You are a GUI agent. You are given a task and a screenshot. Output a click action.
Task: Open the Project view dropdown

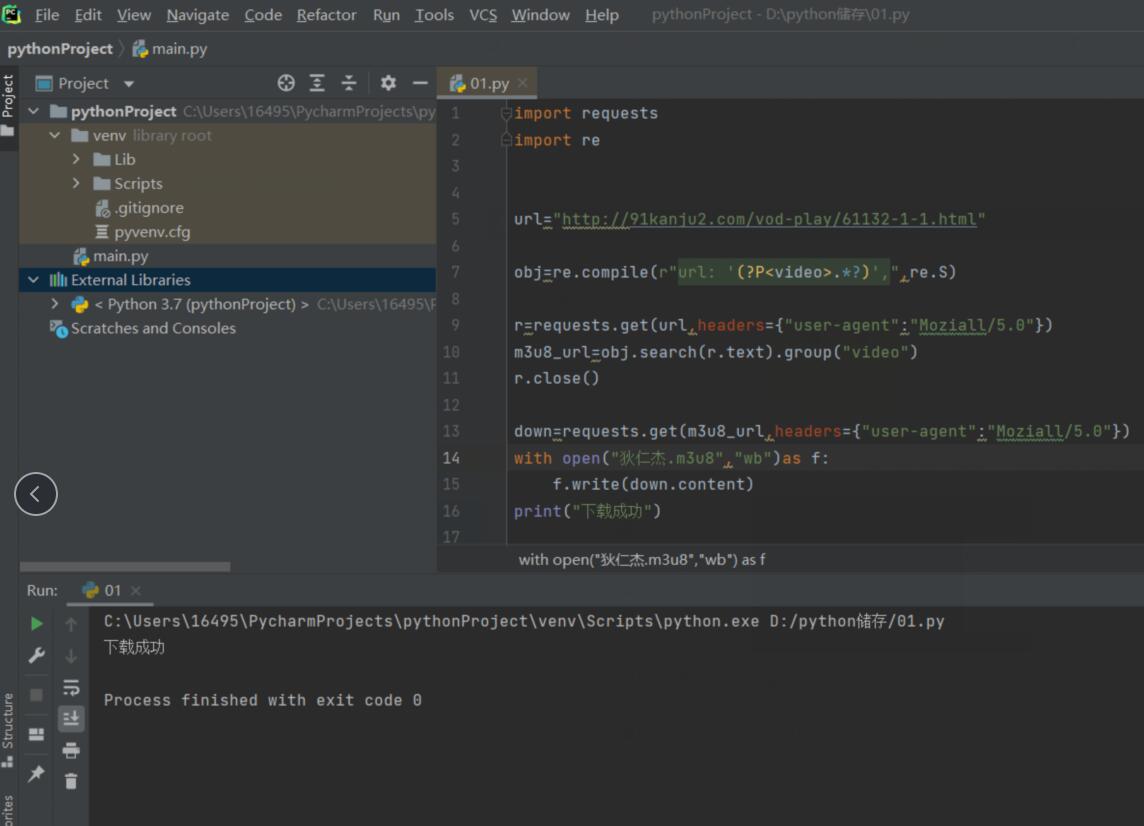point(128,84)
